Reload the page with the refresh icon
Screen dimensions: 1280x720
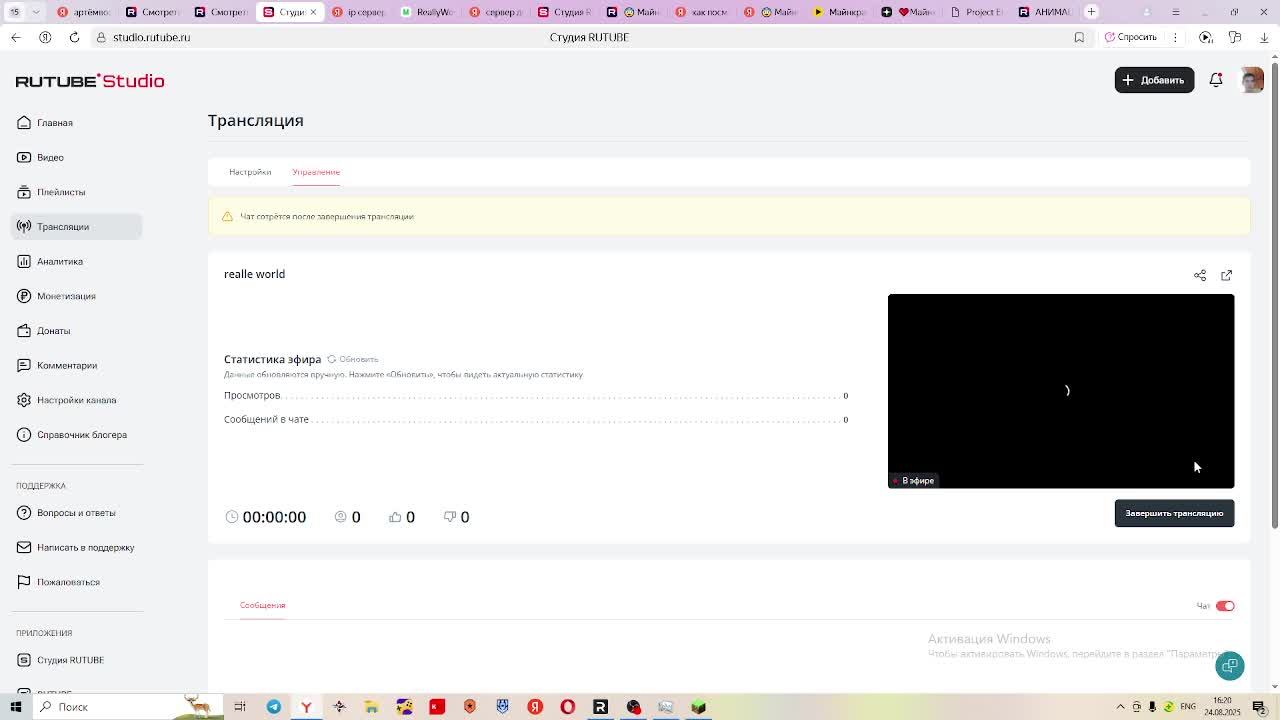point(74,37)
